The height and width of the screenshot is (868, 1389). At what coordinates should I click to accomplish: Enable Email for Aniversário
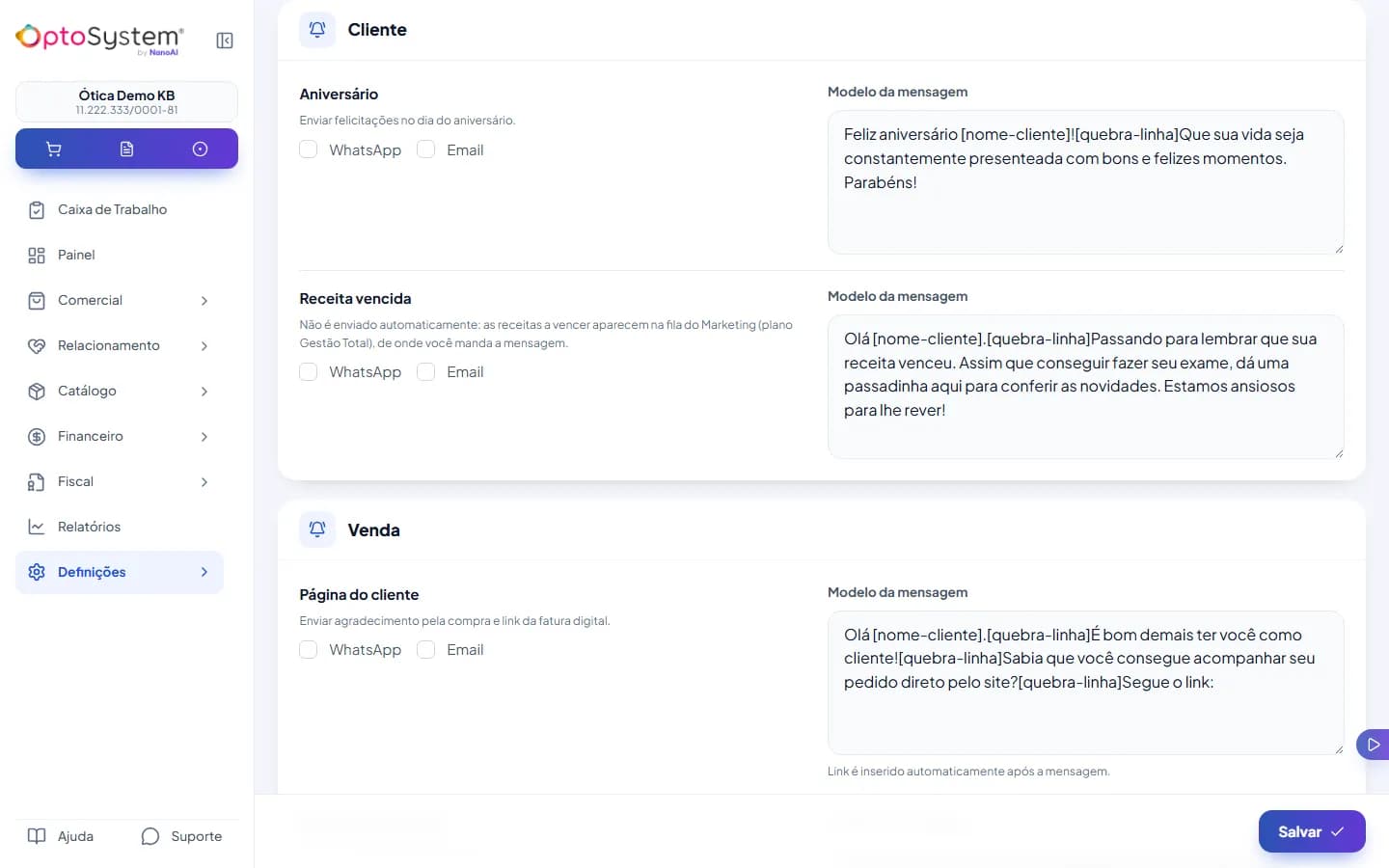coord(426,149)
